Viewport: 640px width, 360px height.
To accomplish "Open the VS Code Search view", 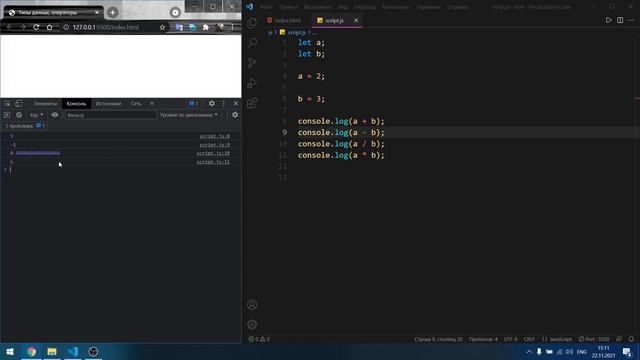I will click(252, 42).
